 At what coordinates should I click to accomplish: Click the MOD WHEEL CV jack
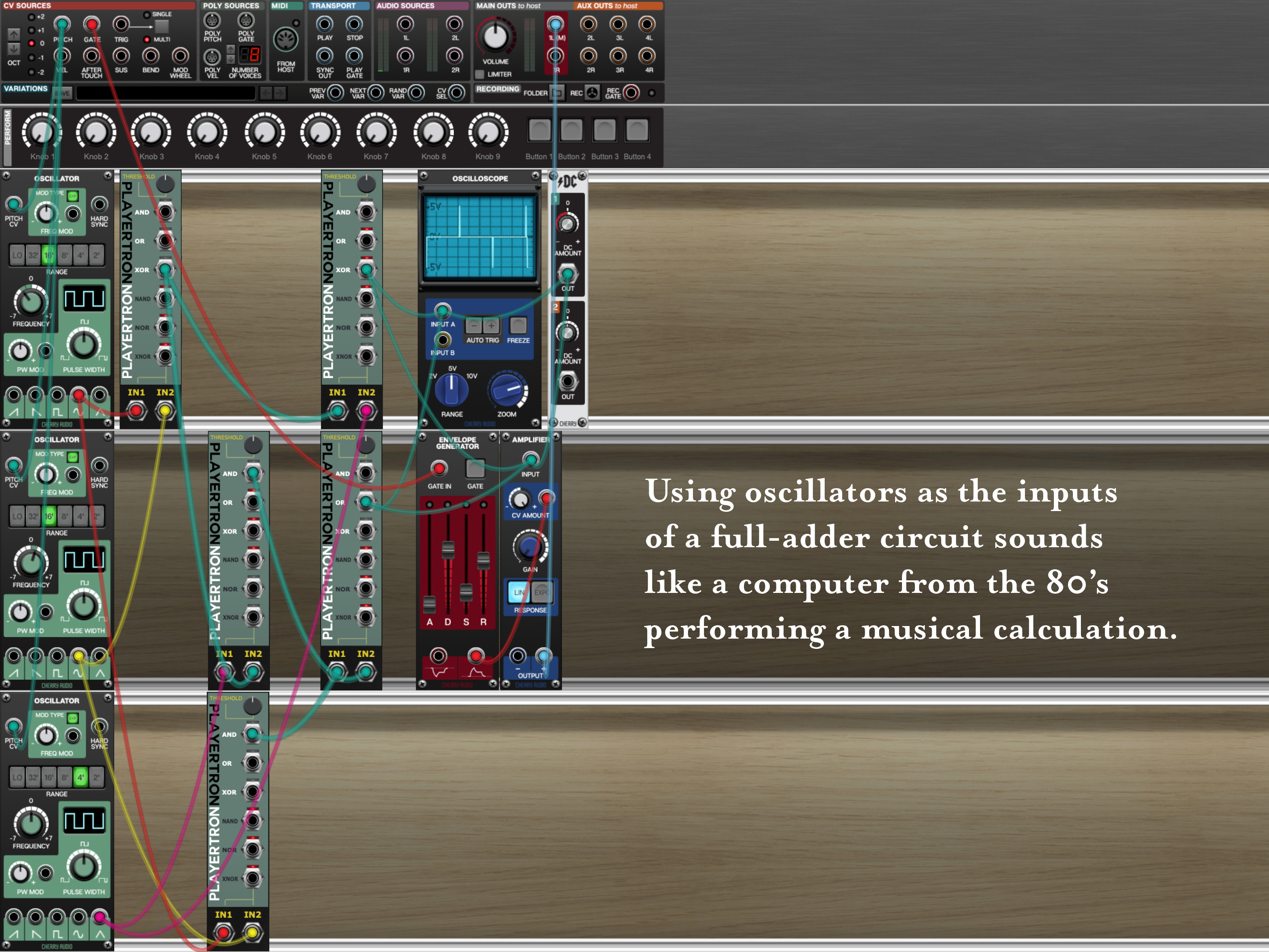[180, 56]
